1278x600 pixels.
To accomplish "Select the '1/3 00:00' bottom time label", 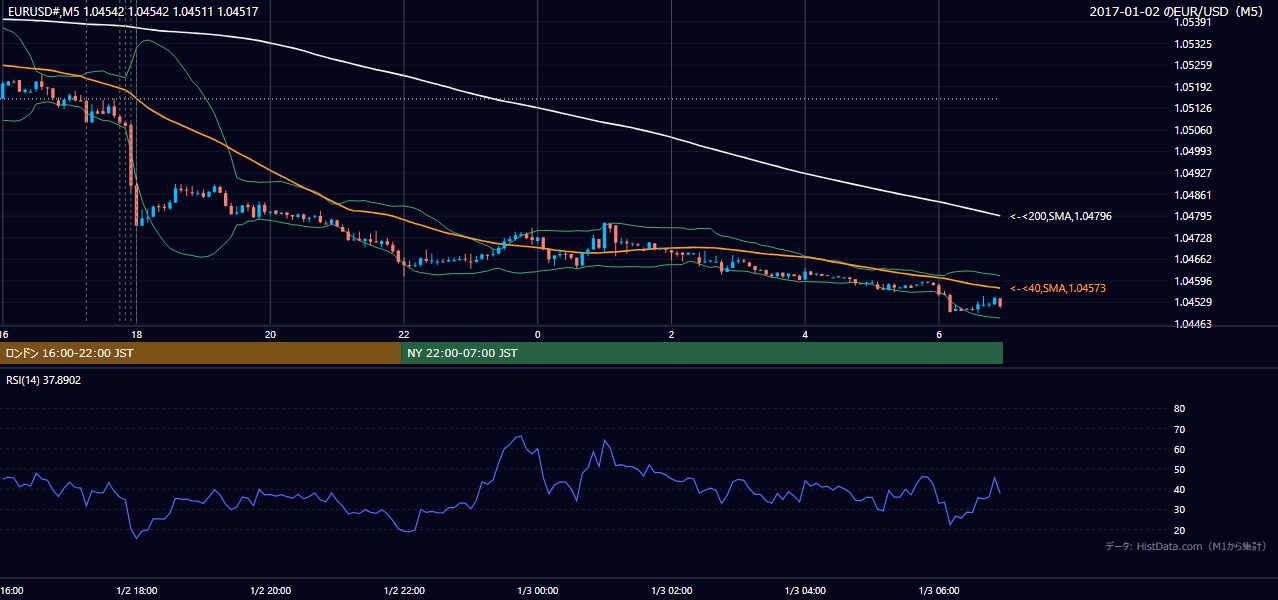I will pos(537,591).
